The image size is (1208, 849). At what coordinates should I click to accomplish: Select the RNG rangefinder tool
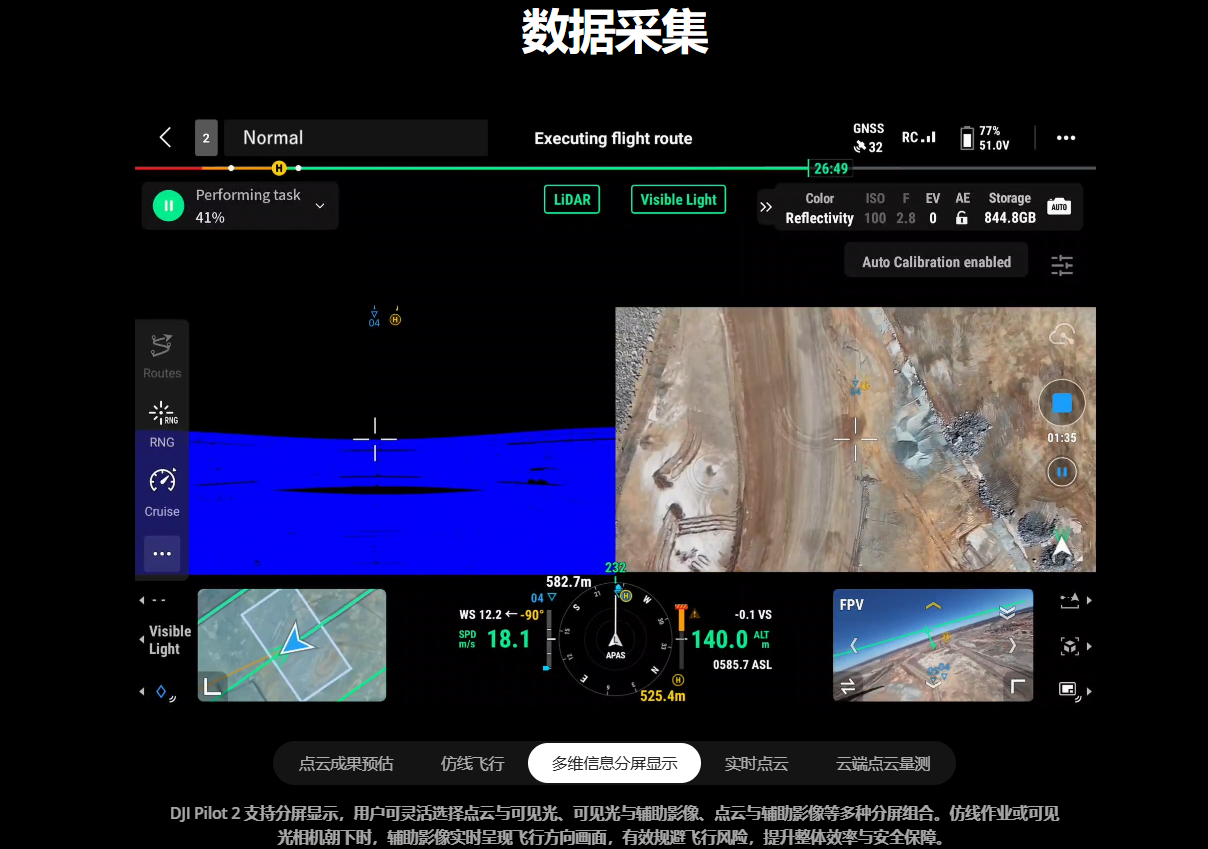tap(162, 423)
